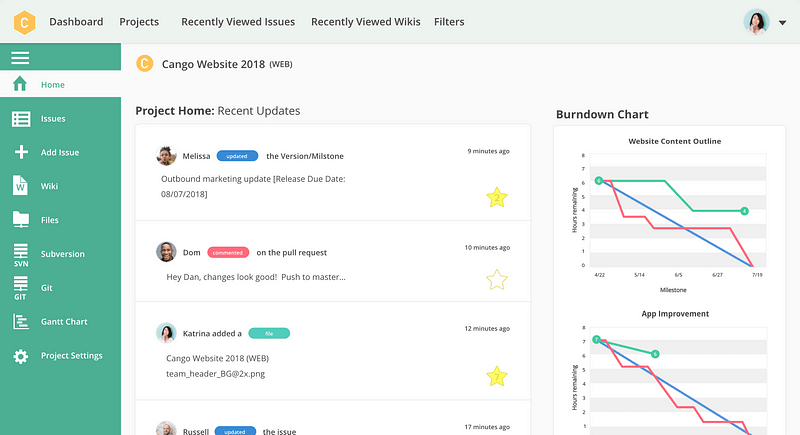Click the Project Settings gear icon
The width and height of the screenshot is (800, 435).
20,356
